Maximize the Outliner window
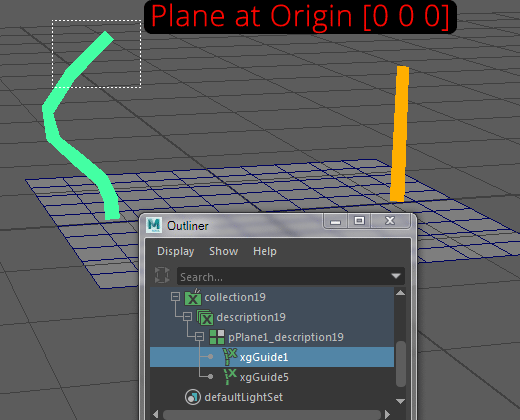Image resolution: width=520 pixels, height=420 pixels. [359, 221]
